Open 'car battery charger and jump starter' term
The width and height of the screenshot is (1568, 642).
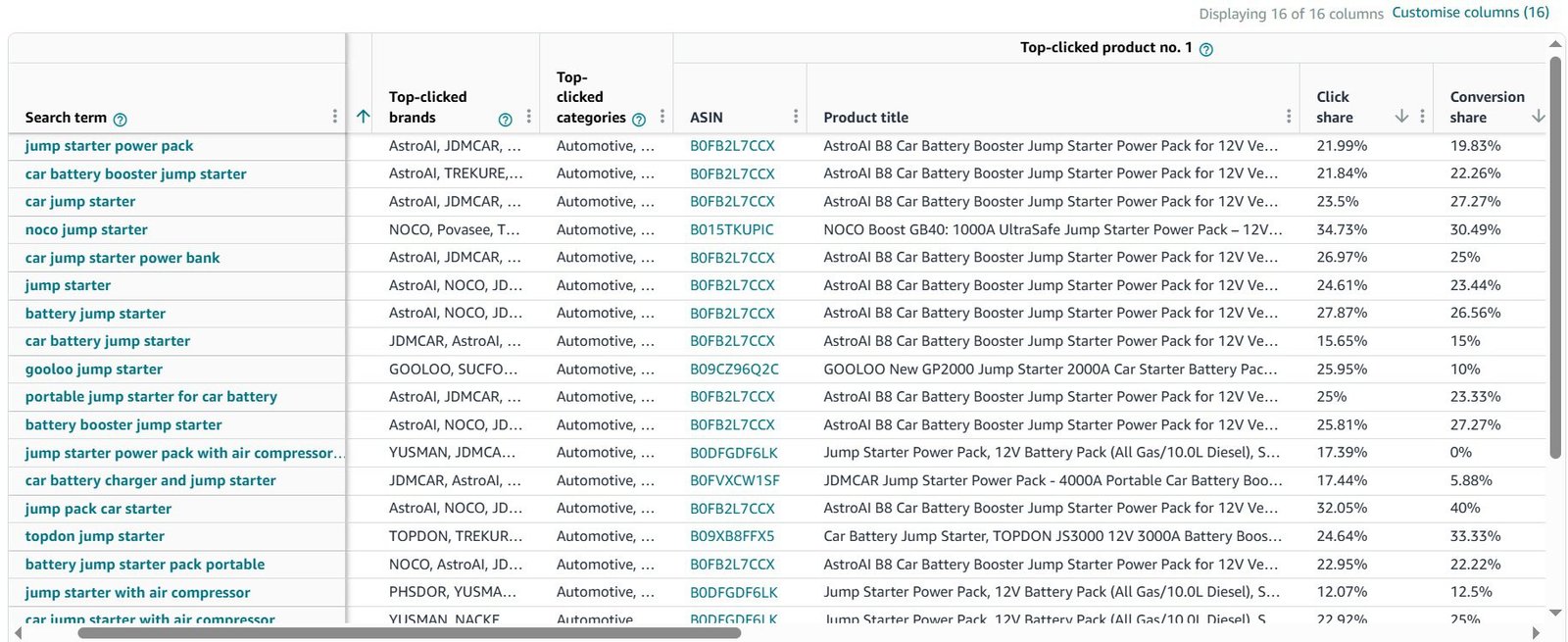pos(150,481)
